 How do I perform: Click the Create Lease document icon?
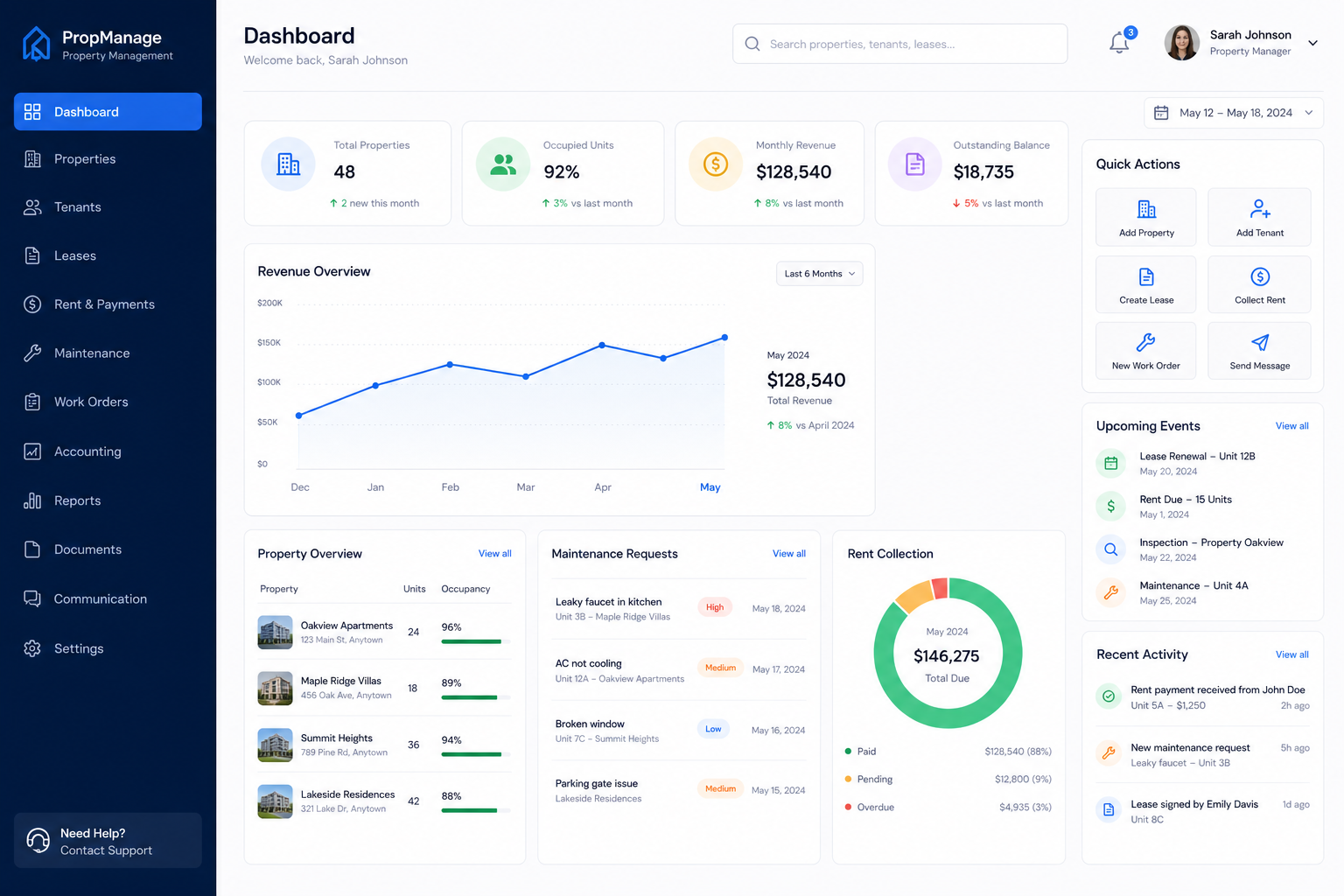coord(1146,276)
